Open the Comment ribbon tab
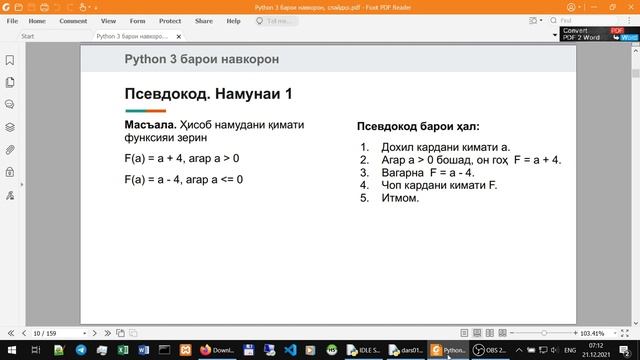The width and height of the screenshot is (640, 360). [73, 21]
